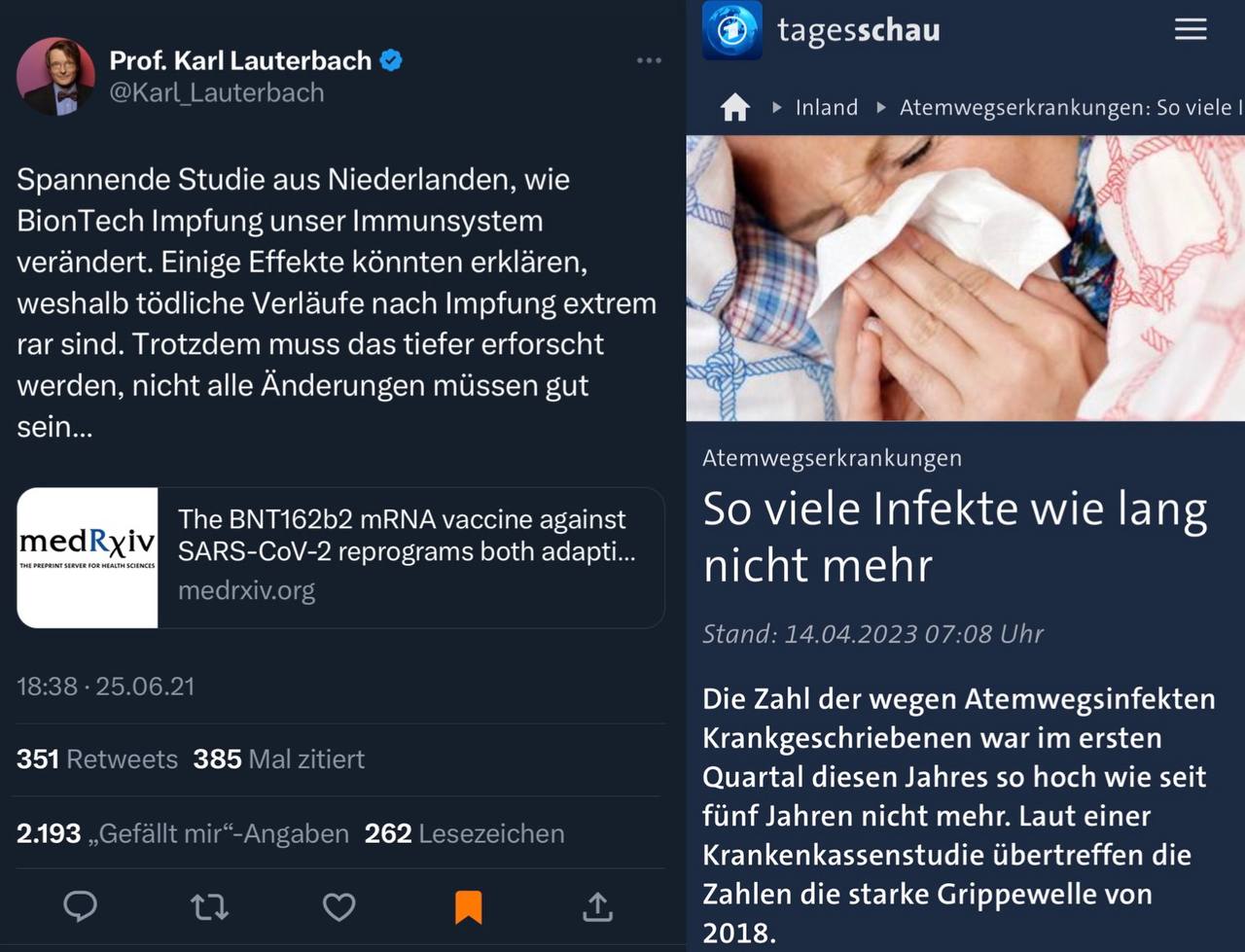Click the reply speech bubble icon

80,906
